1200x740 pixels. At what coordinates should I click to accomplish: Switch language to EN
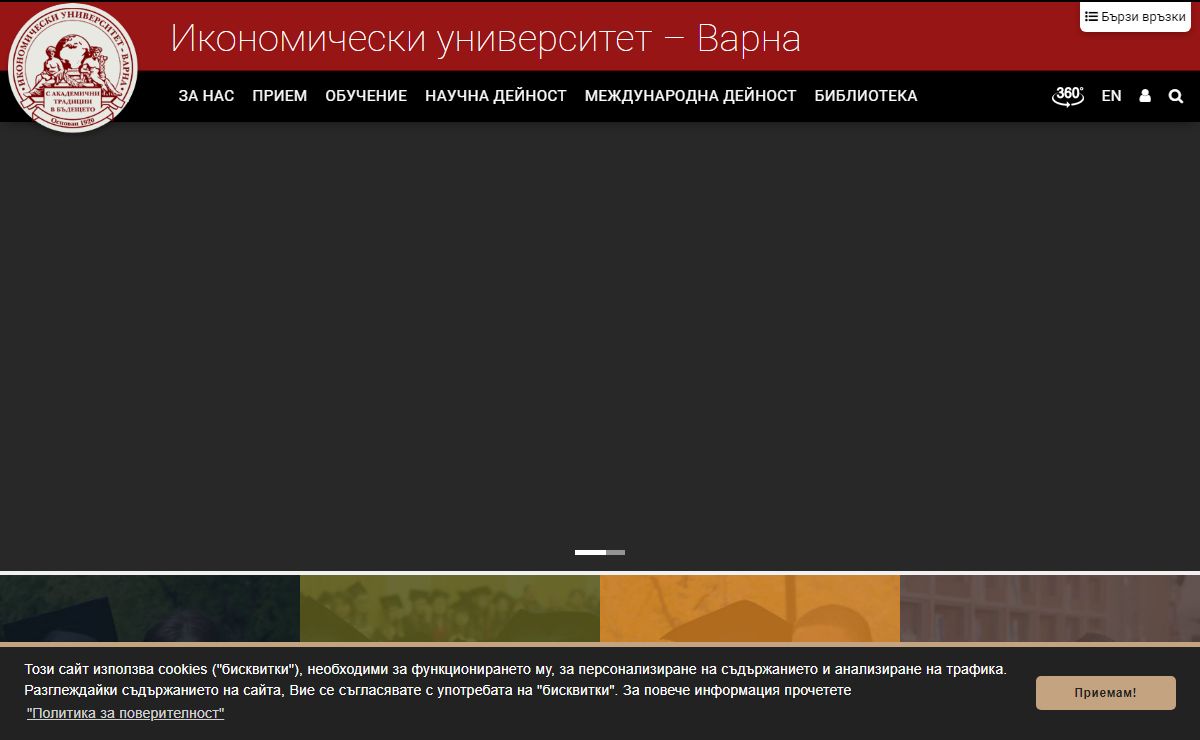click(1111, 96)
